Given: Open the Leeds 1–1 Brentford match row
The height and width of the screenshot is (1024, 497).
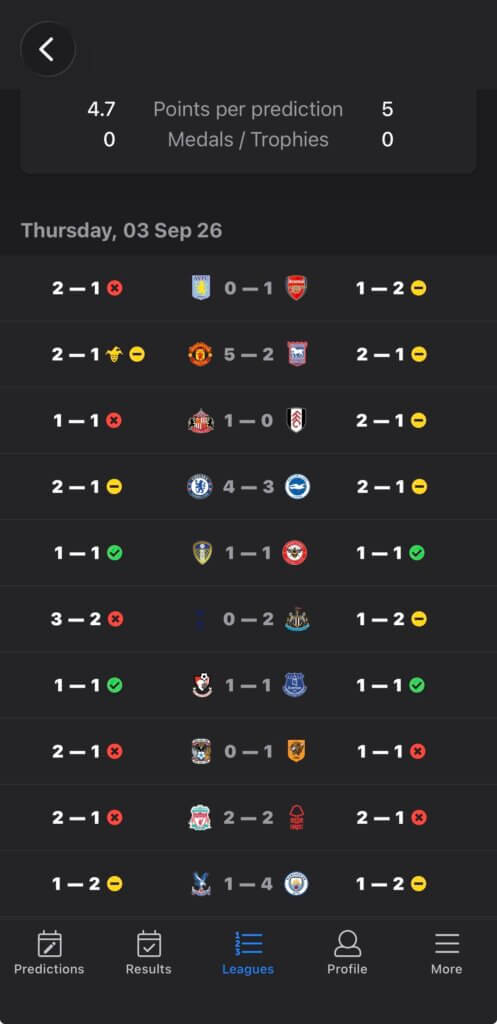Looking at the screenshot, I should [248, 553].
